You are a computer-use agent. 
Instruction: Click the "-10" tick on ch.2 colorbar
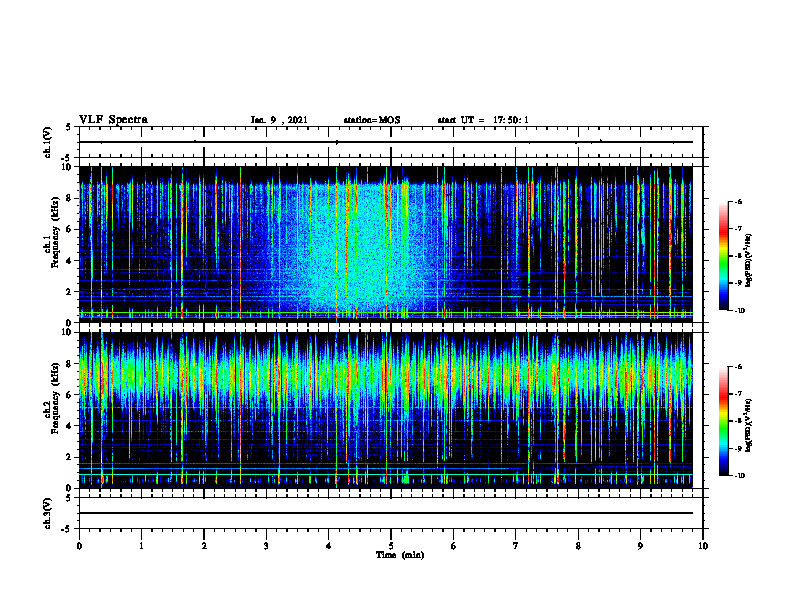click(x=739, y=476)
